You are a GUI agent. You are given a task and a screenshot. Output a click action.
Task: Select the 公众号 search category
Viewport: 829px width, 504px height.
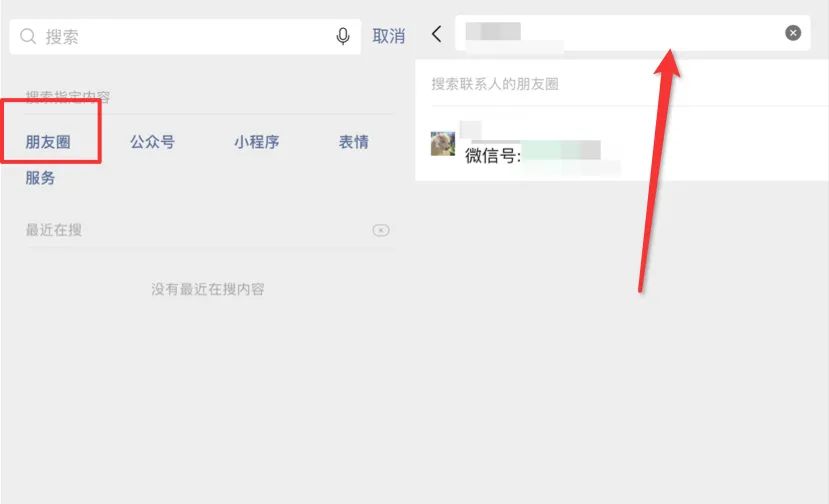click(x=152, y=142)
